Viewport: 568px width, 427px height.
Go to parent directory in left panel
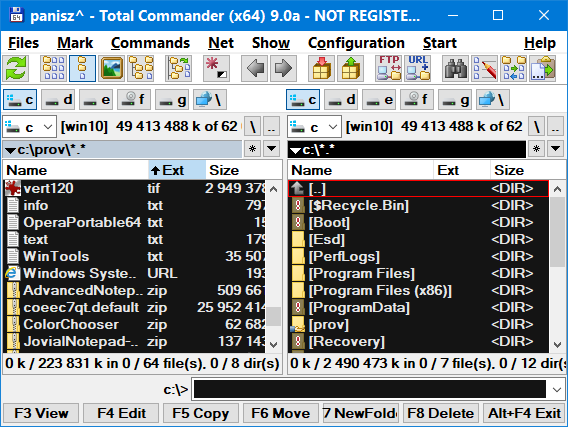271,127
